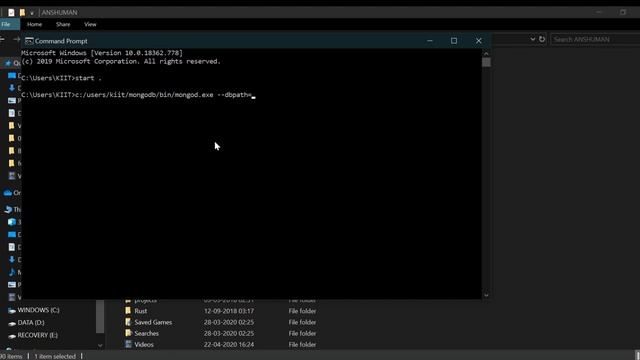Click the Saved Games folder icon

128,322
